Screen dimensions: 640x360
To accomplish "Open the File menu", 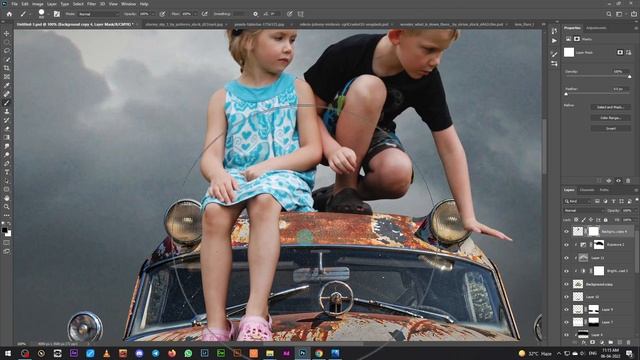I will click(x=14, y=4).
